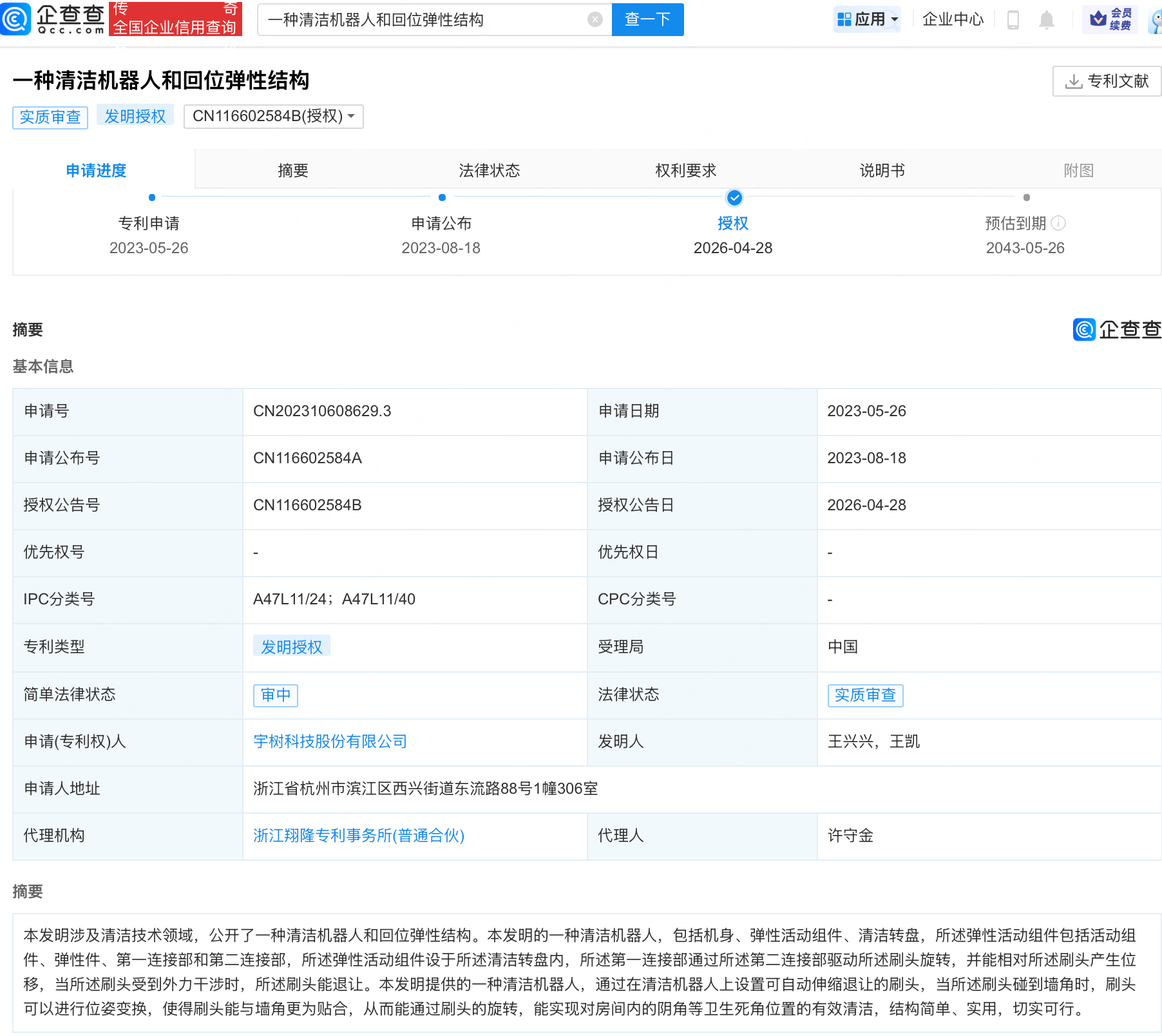Image resolution: width=1162 pixels, height=1036 pixels.
Task: Click the 授权 milestone on the progress timeline
Action: 734,198
